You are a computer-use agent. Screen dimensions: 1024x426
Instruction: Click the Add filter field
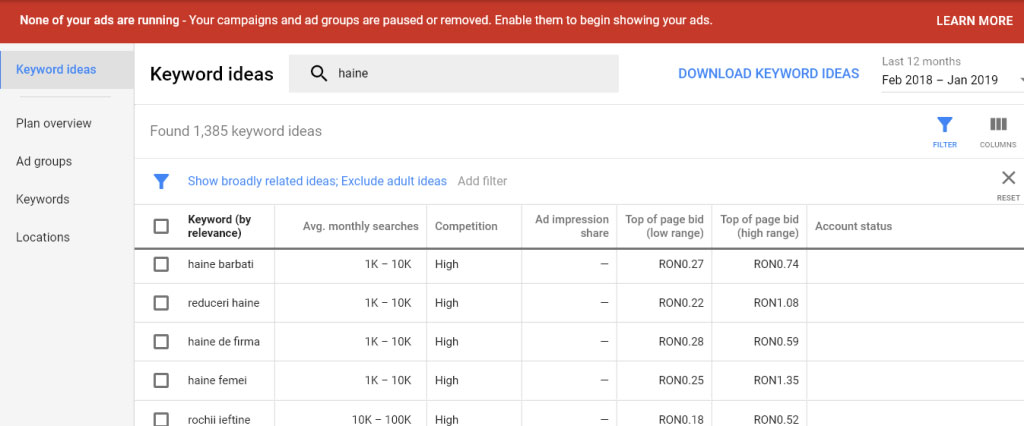click(x=482, y=182)
